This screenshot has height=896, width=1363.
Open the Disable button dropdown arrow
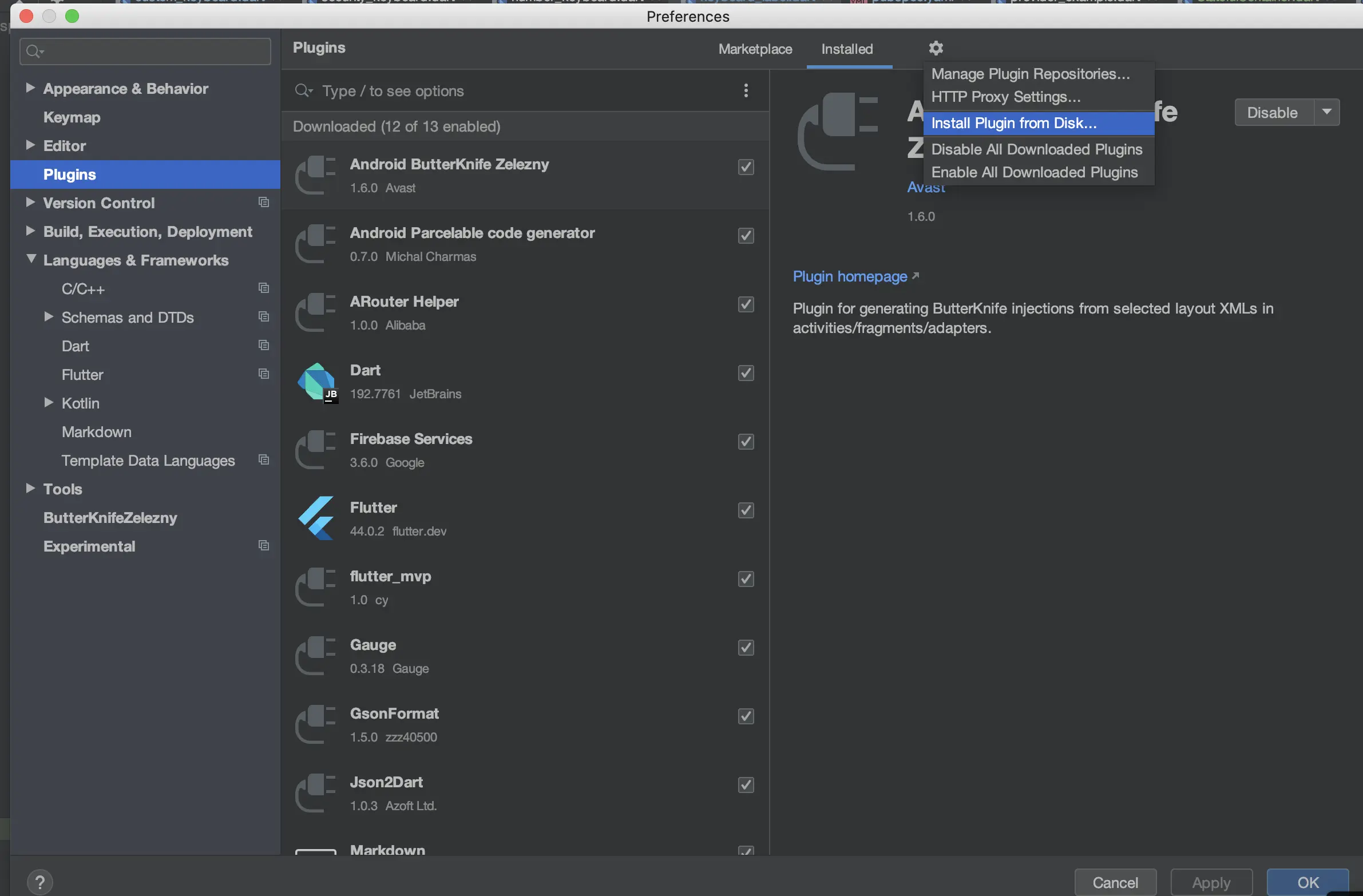[1326, 112]
